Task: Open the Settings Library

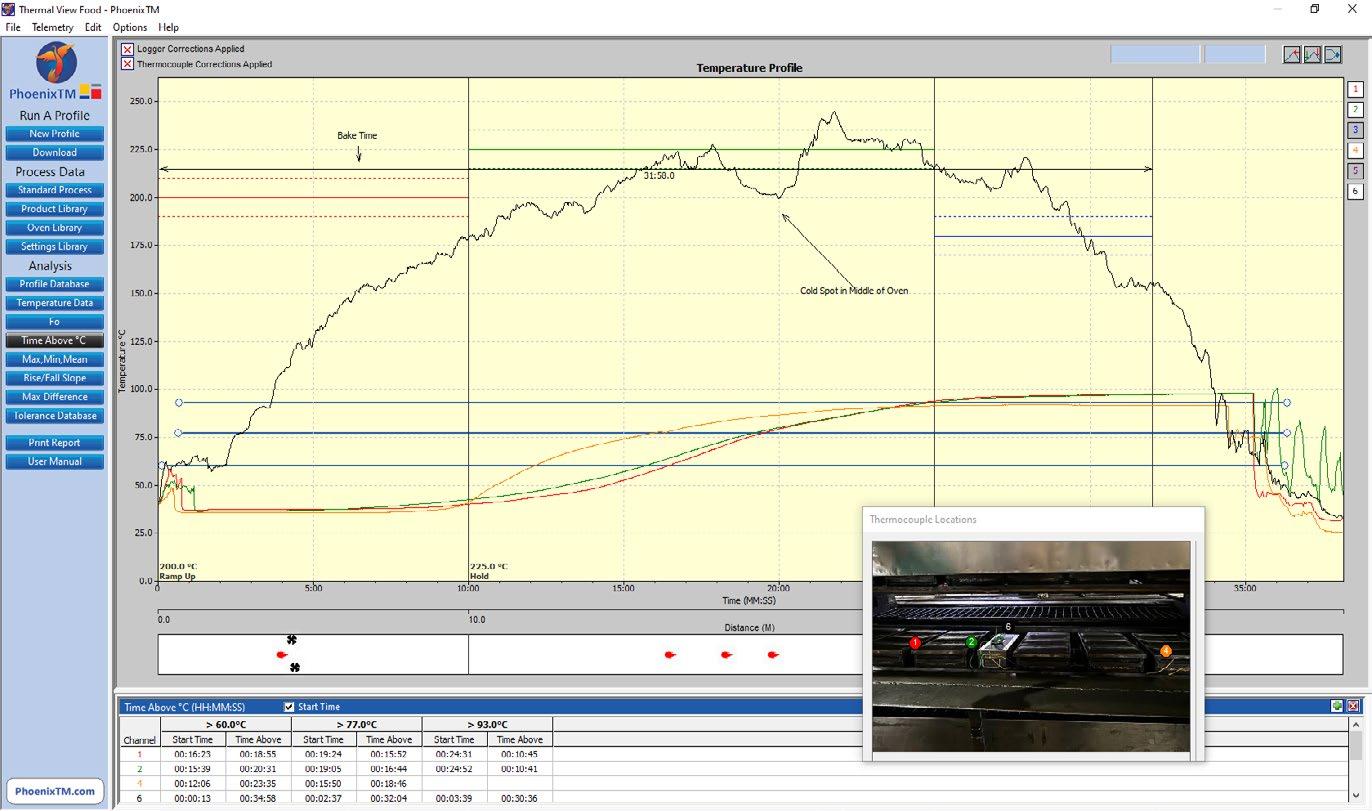Action: 54,247
